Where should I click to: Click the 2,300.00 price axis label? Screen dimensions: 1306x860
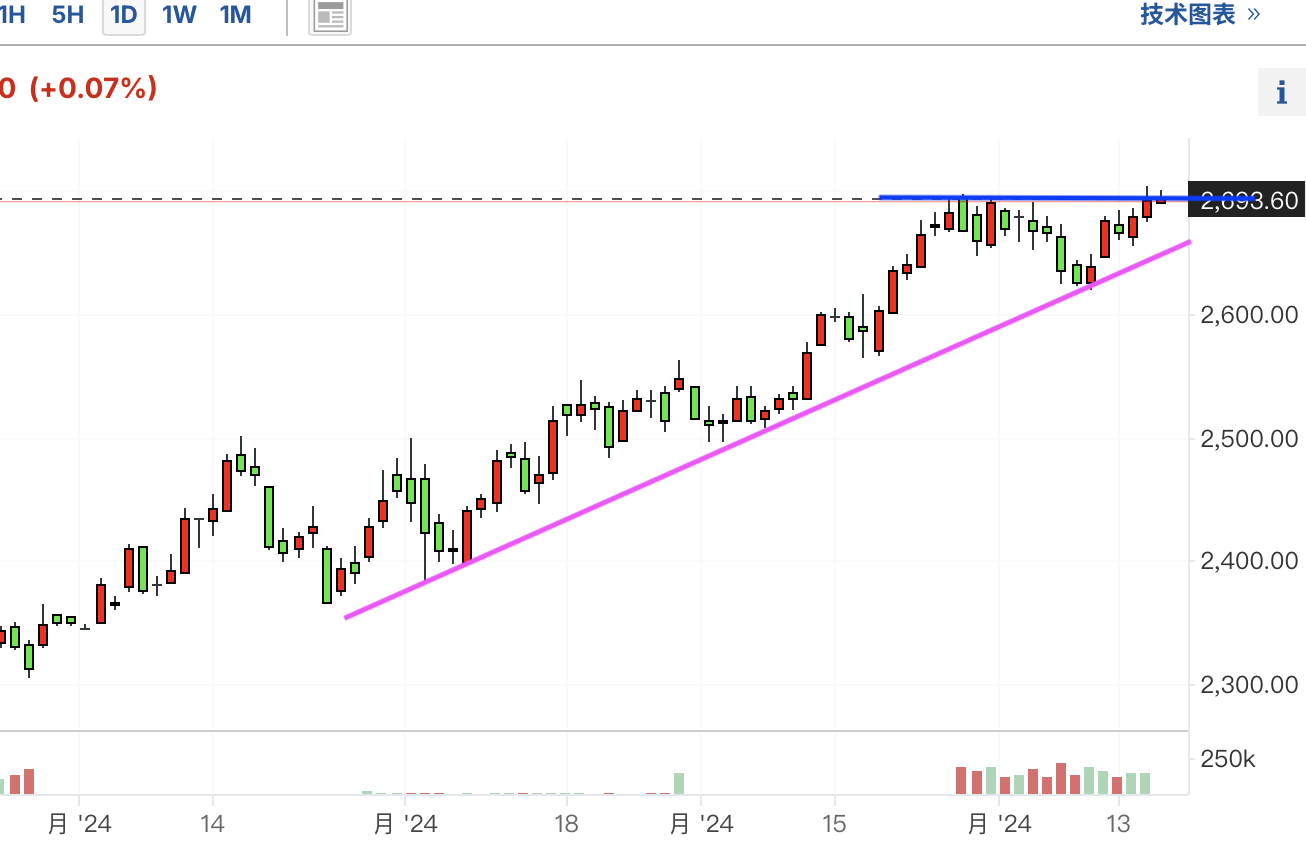click(1249, 685)
